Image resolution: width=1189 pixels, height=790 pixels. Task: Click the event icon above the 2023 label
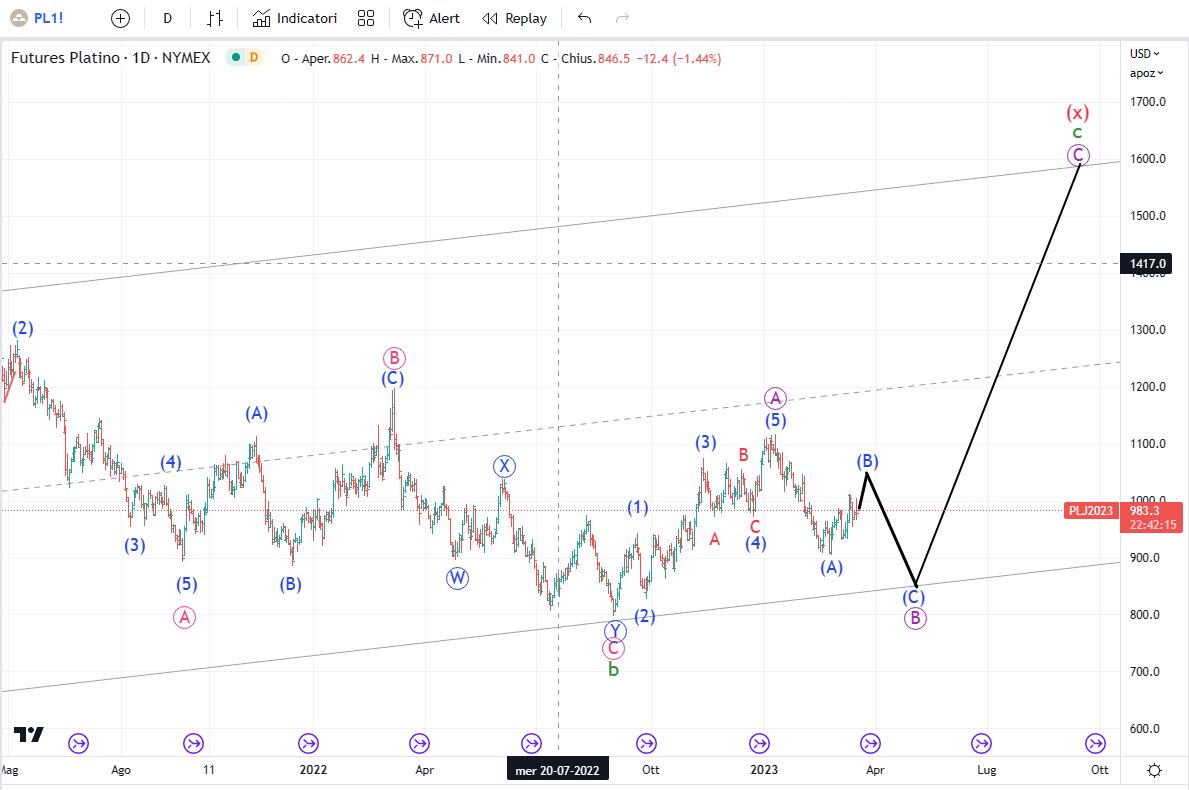[759, 744]
